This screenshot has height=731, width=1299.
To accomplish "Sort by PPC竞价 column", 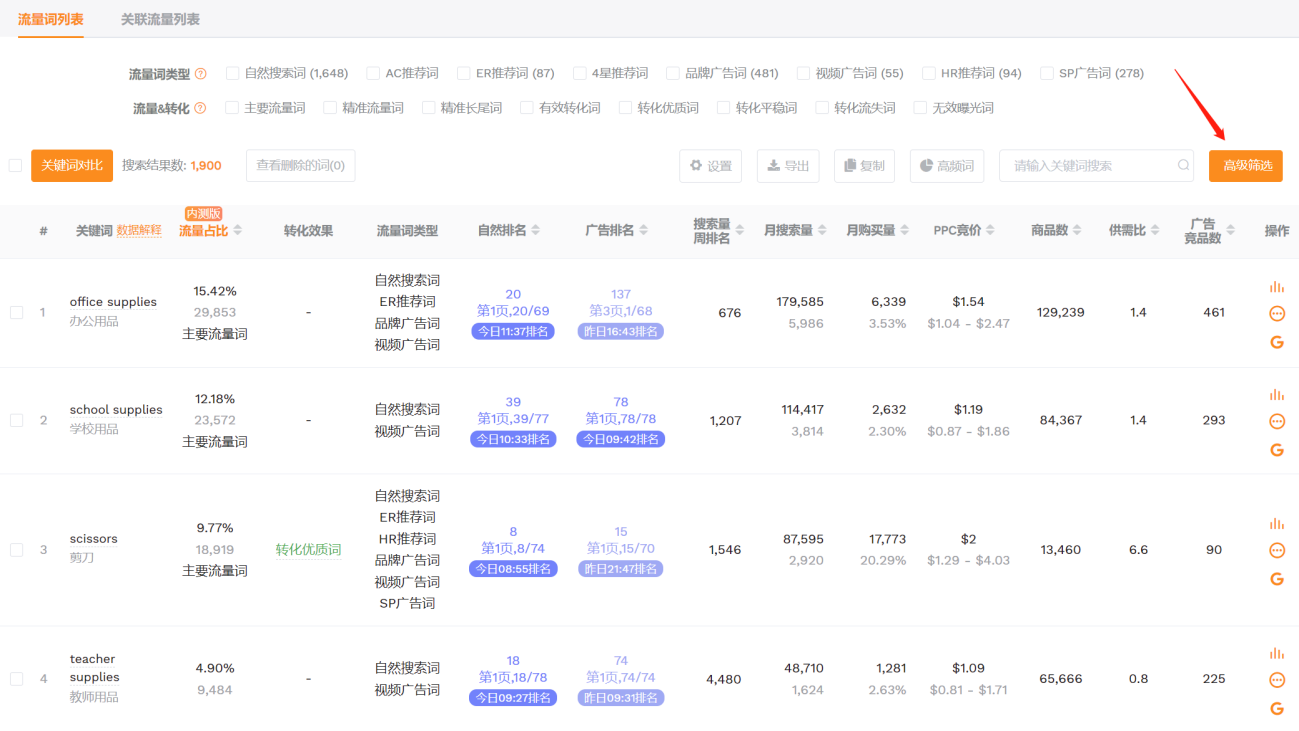I will coord(990,231).
